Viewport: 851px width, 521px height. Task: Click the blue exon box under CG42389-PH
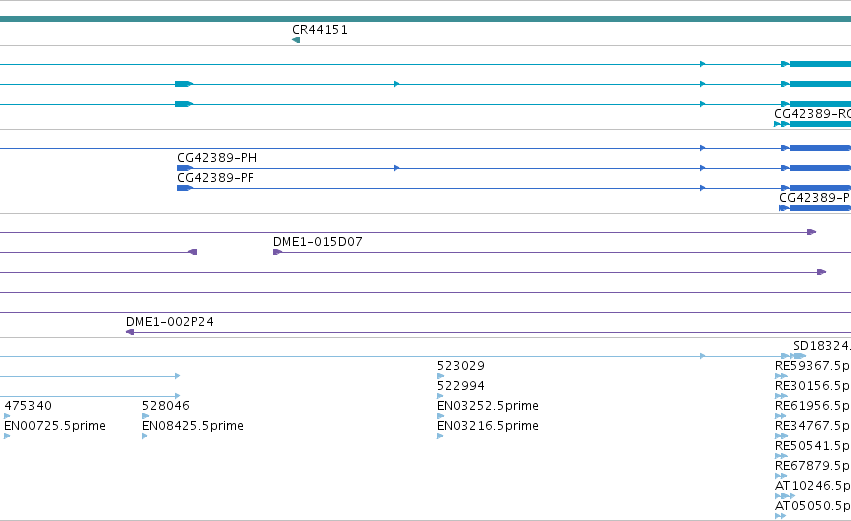click(185, 168)
